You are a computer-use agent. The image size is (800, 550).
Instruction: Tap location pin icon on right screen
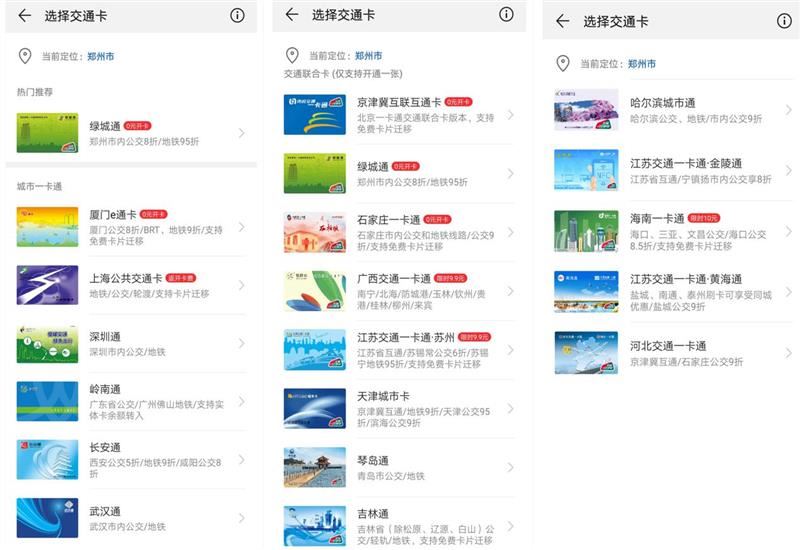click(563, 63)
